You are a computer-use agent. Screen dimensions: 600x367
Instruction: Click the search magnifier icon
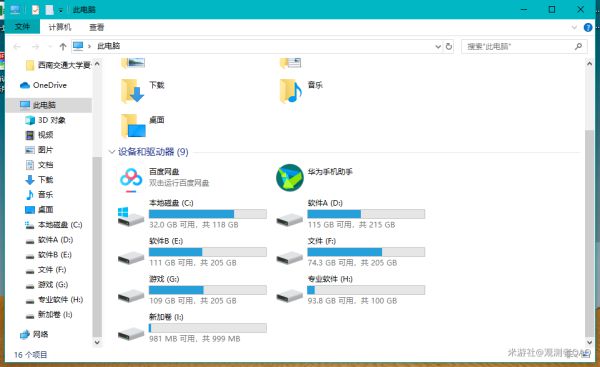pos(578,47)
